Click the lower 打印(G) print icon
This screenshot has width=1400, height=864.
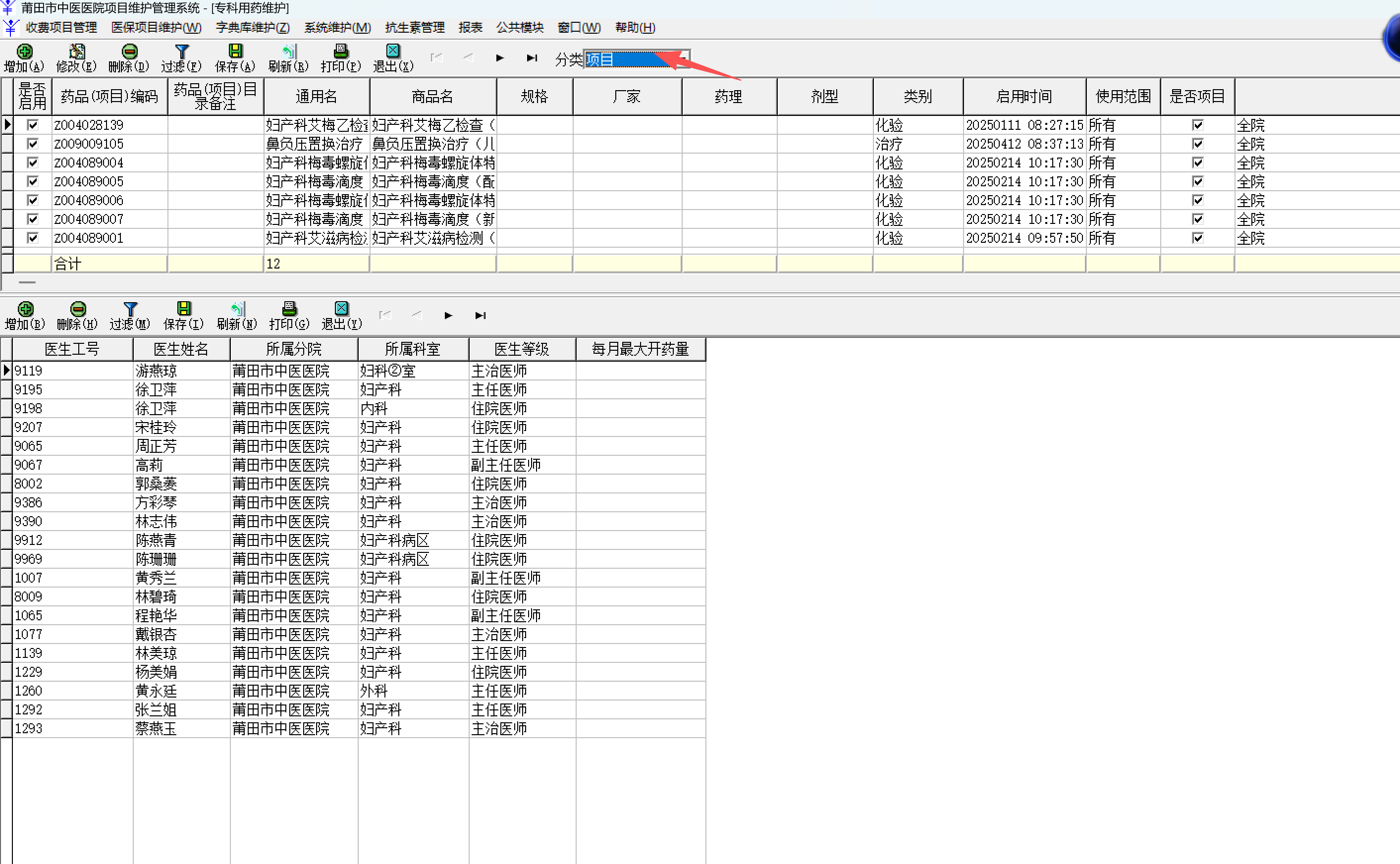tap(289, 310)
